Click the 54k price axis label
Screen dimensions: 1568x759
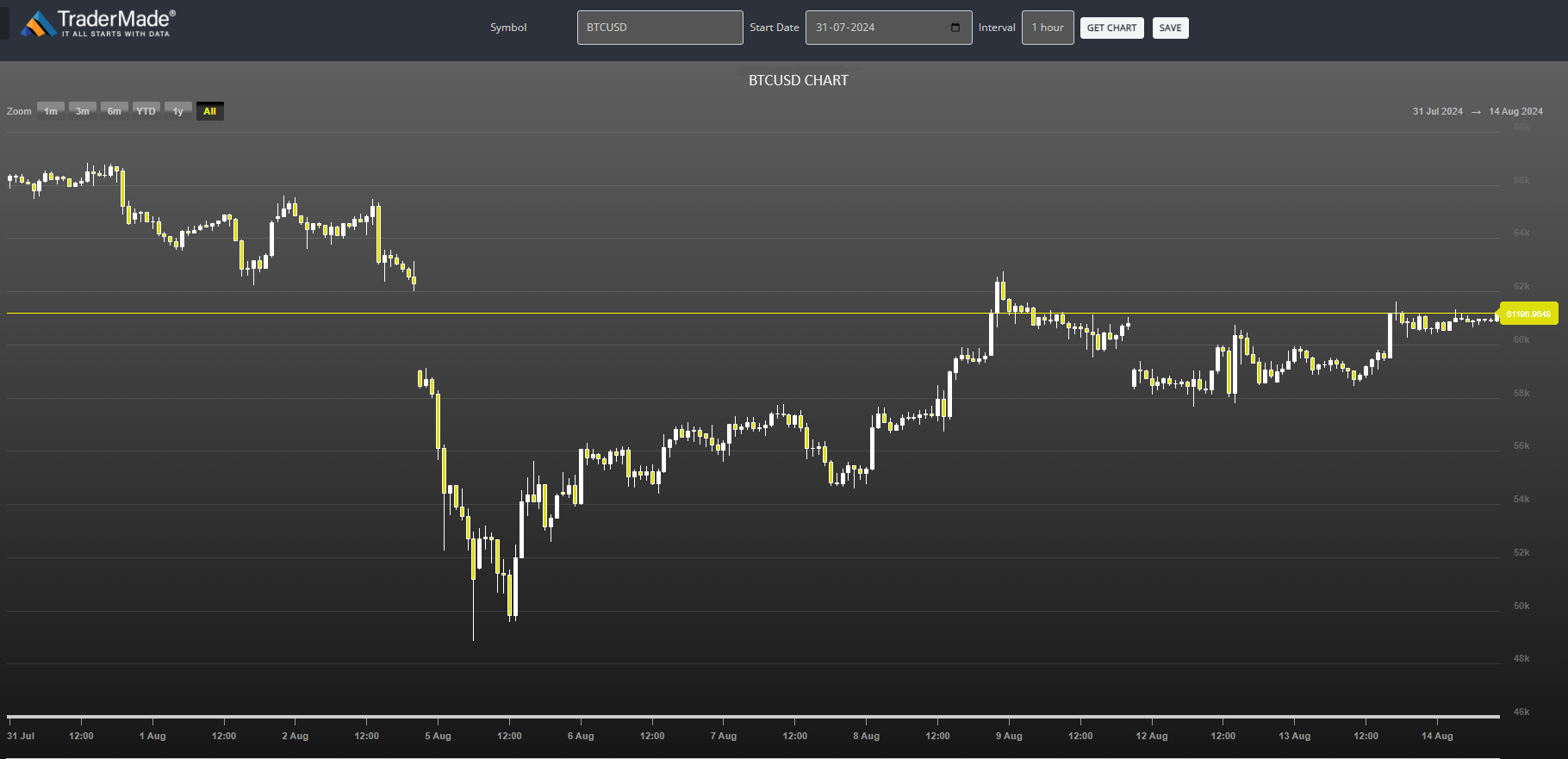pyautogui.click(x=1521, y=499)
